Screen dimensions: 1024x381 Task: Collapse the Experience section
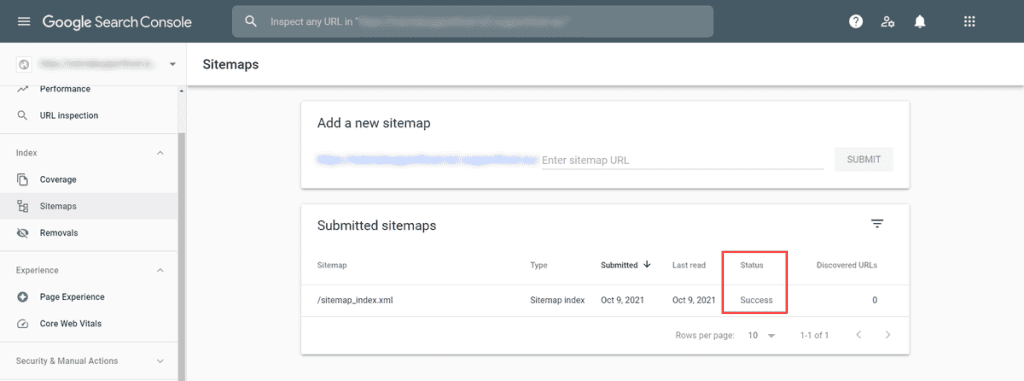[161, 270]
